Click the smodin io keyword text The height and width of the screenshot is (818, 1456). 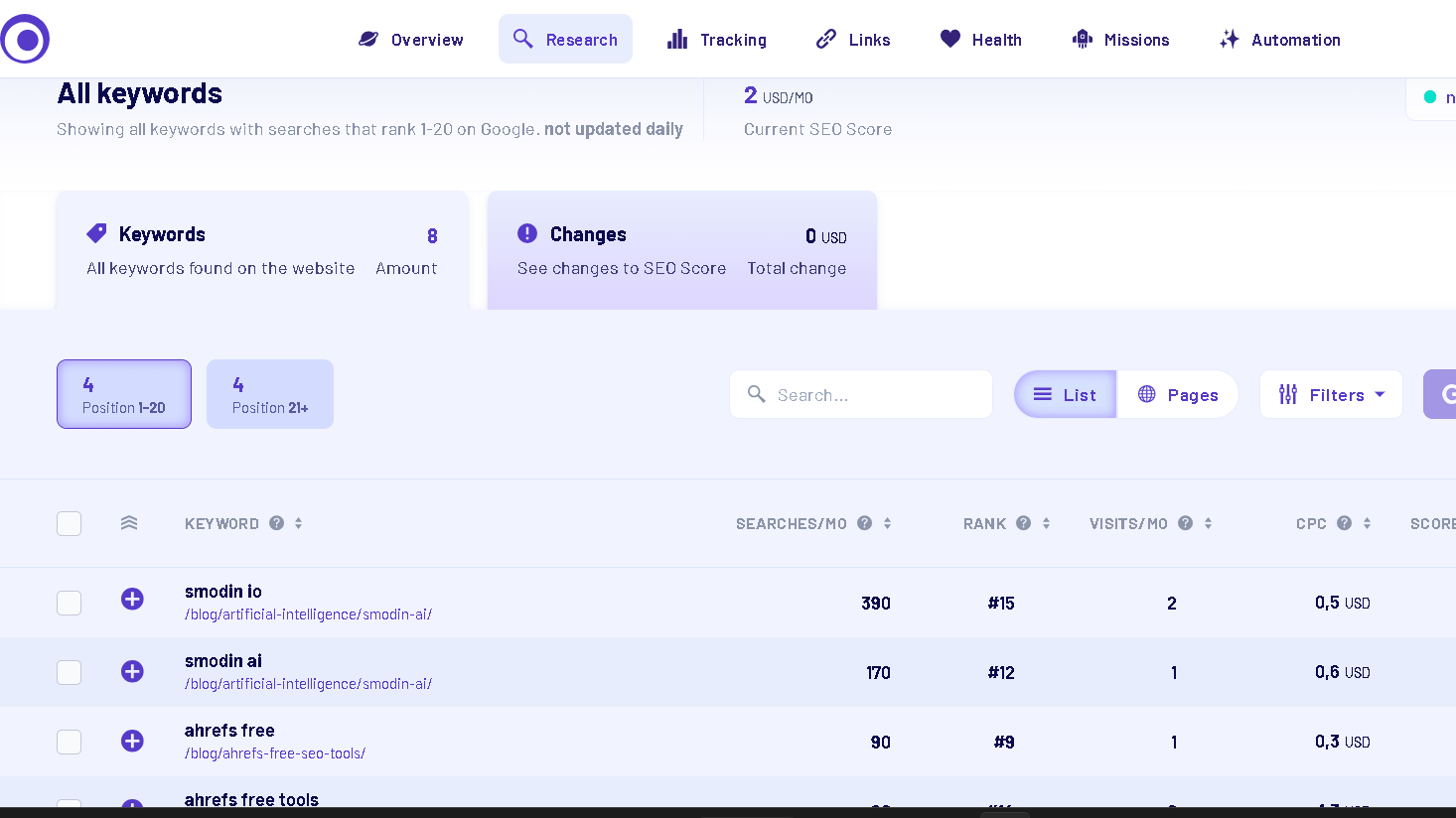[223, 592]
